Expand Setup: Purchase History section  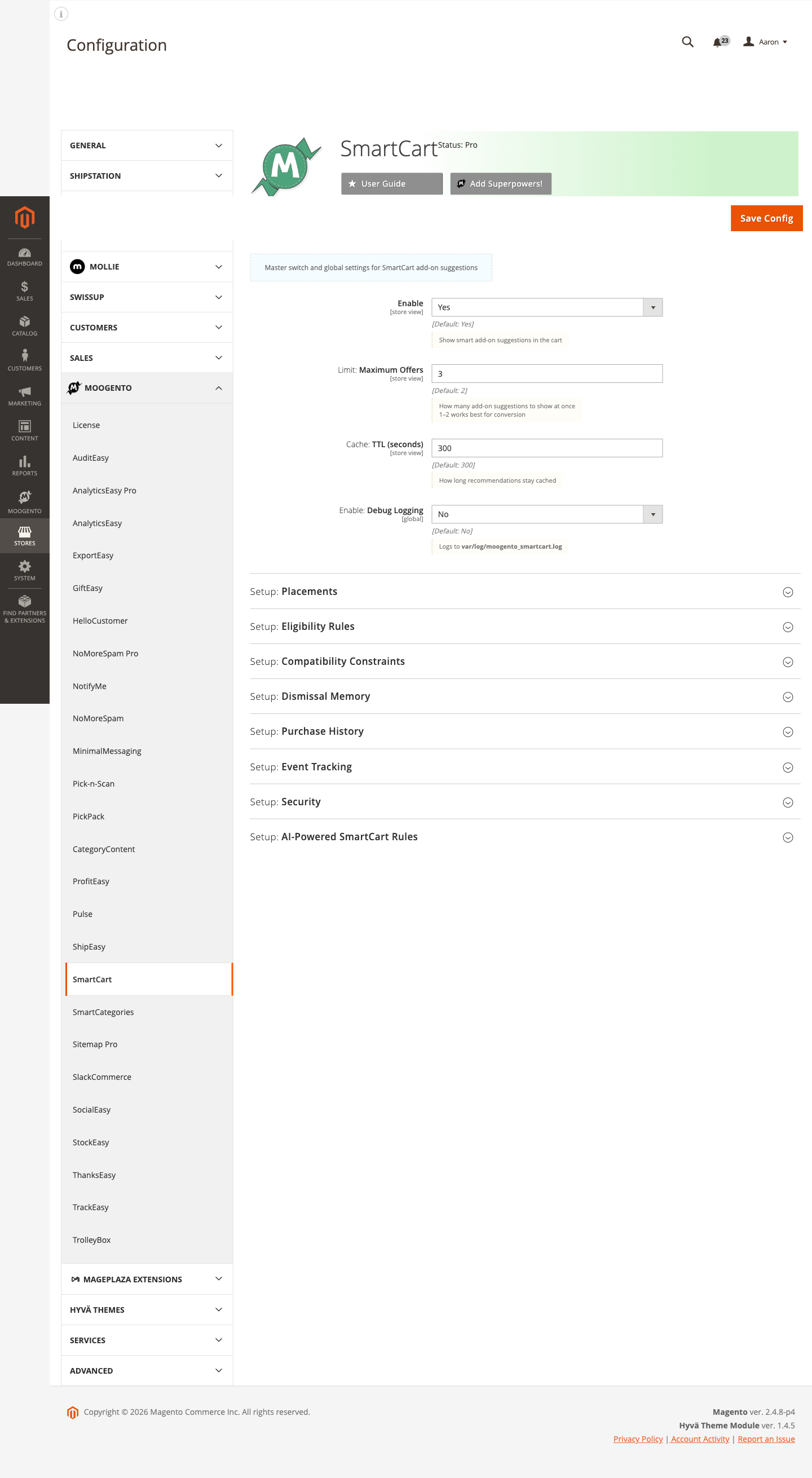(x=525, y=731)
